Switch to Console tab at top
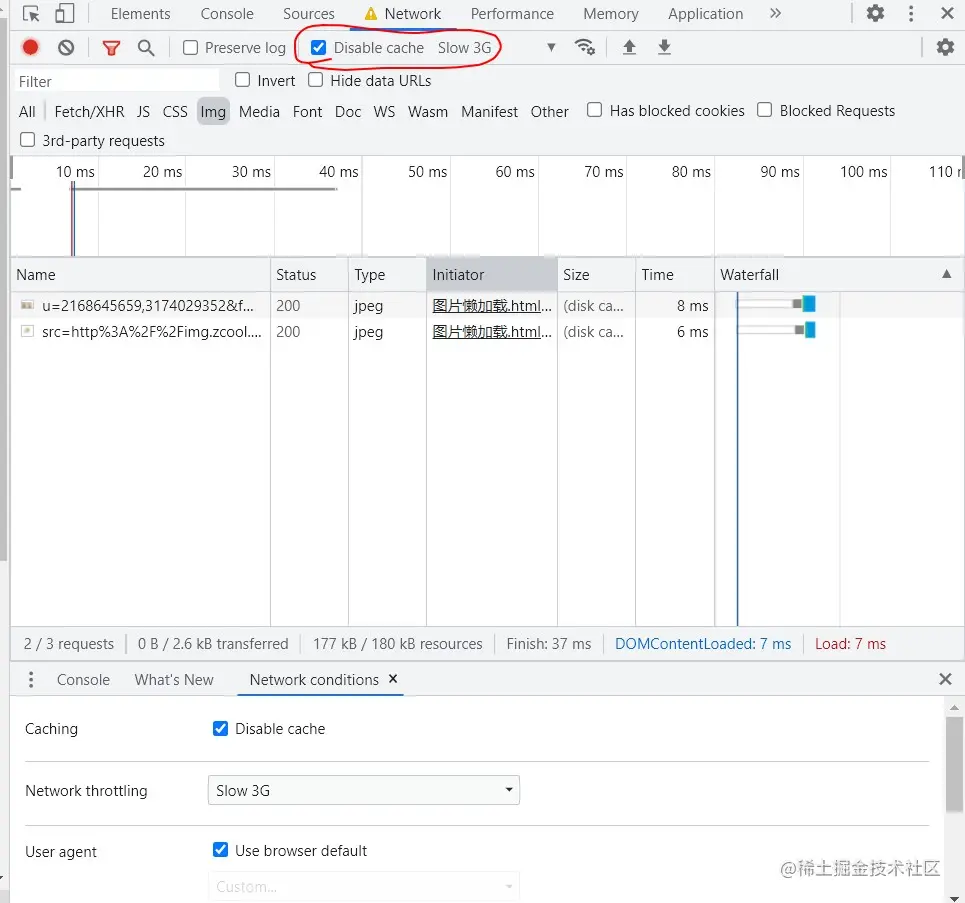The height and width of the screenshot is (903, 965). [227, 14]
